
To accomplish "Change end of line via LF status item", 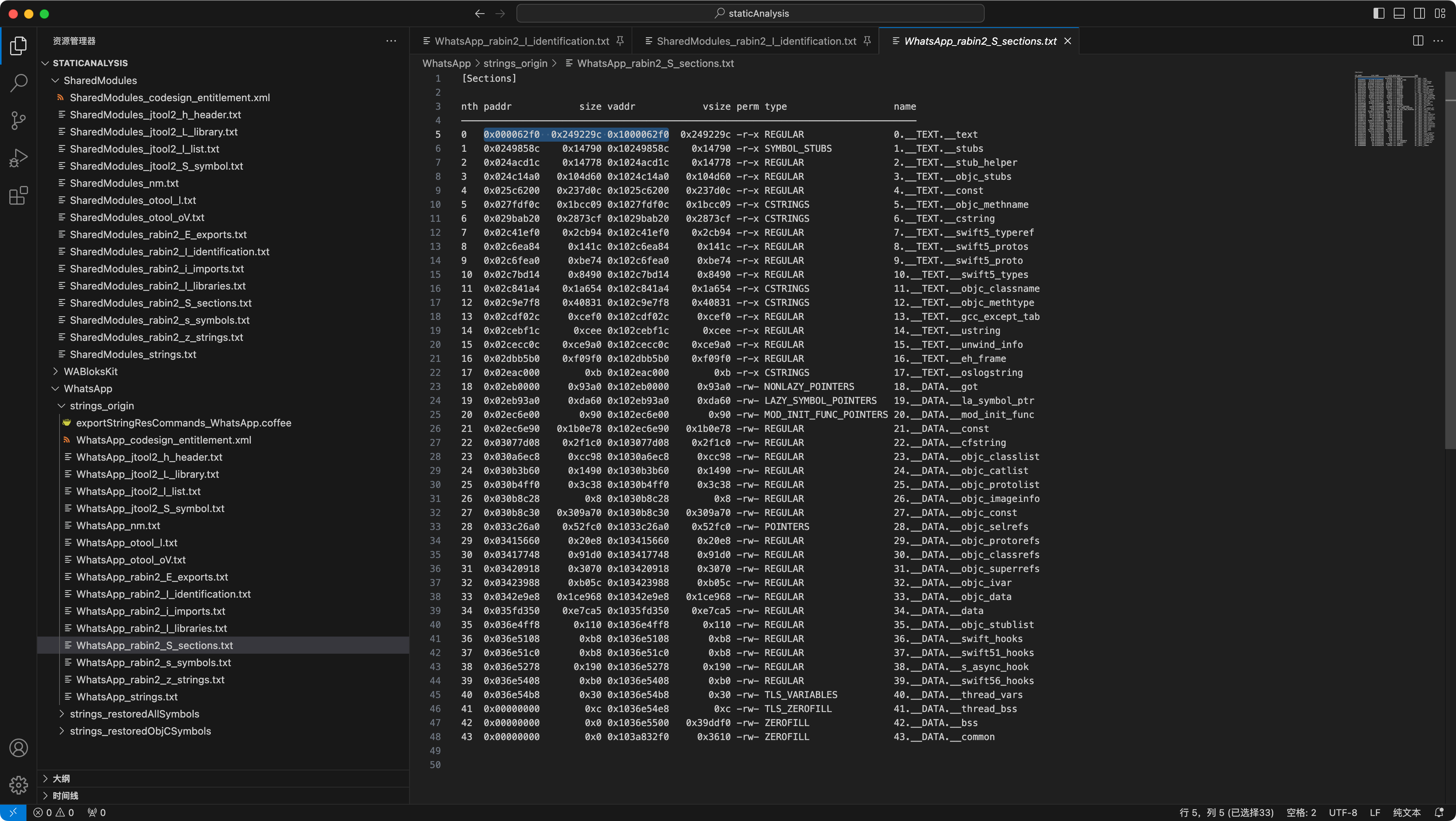I will (1375, 812).
